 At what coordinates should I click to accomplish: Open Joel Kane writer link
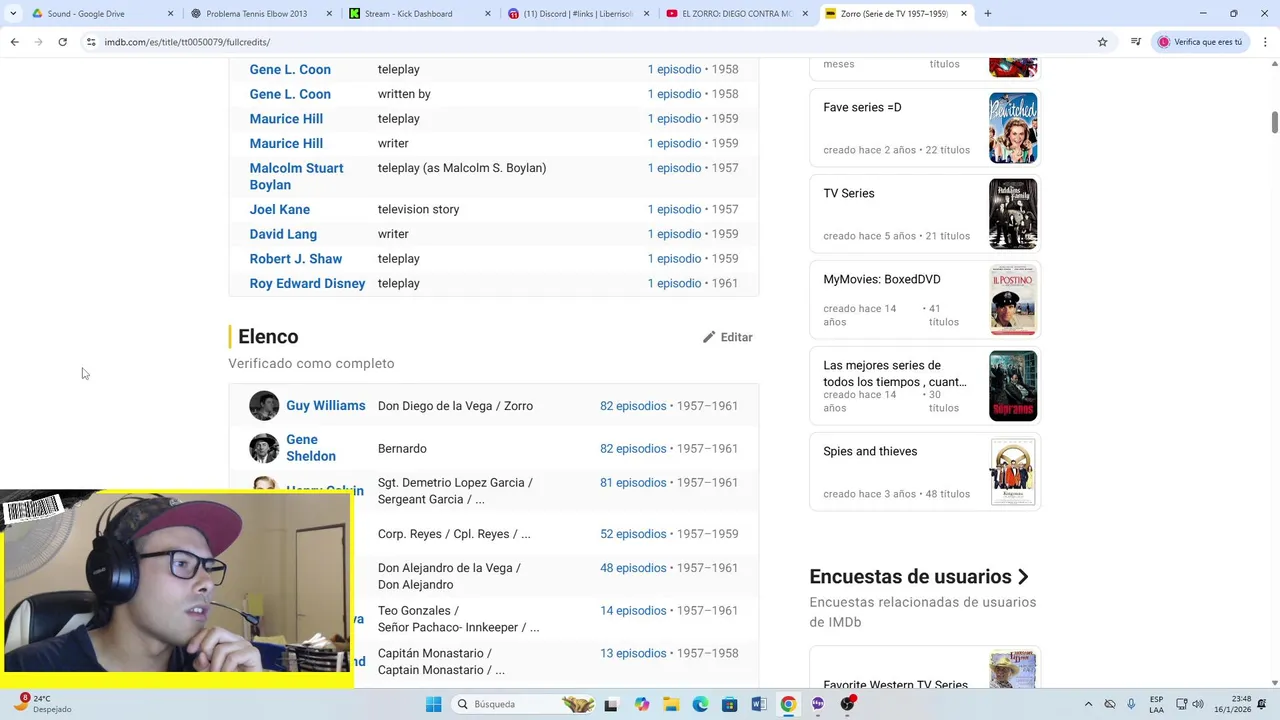click(280, 209)
